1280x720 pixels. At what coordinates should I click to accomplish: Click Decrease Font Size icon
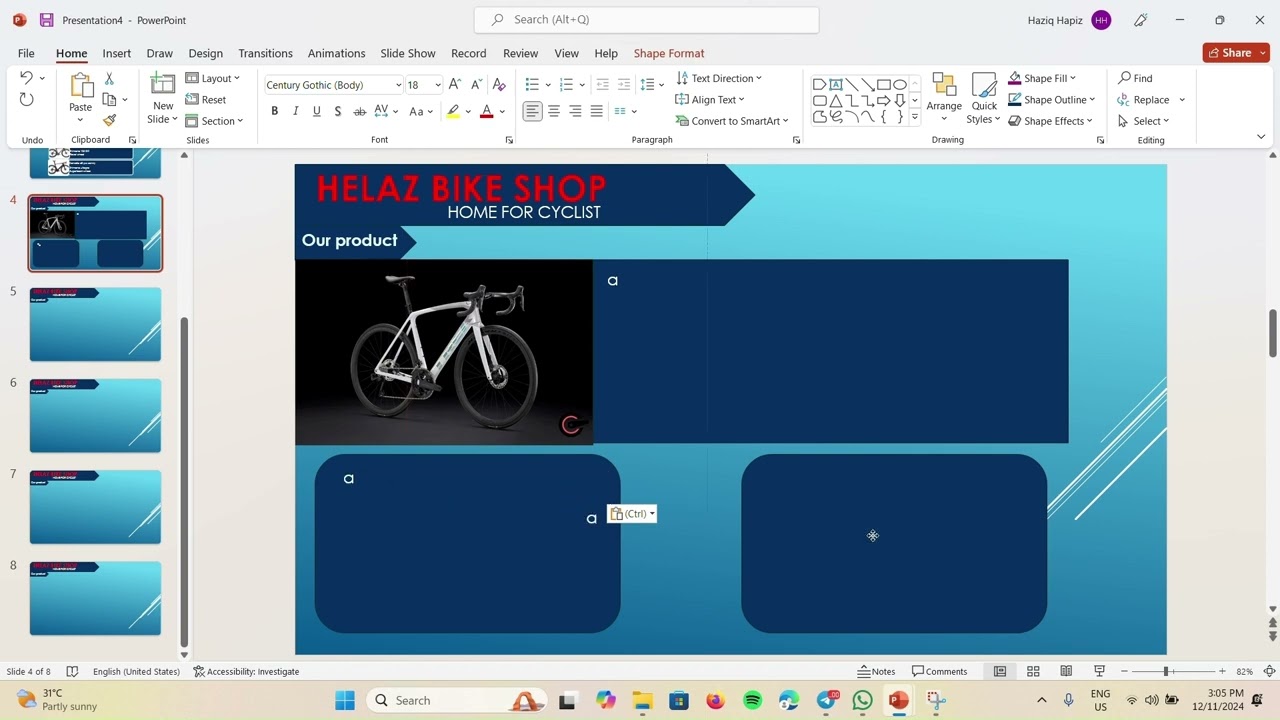coord(477,85)
